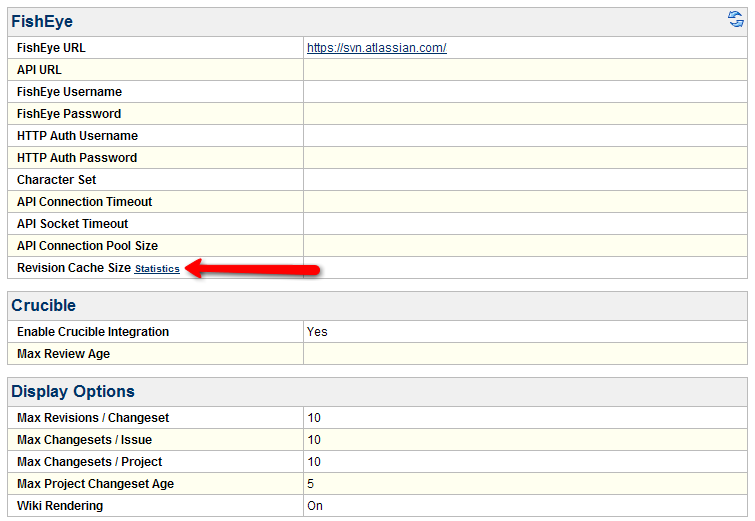The width and height of the screenshot is (755, 521).
Task: Click the On value for Wiki Rendering
Action: (x=315, y=506)
